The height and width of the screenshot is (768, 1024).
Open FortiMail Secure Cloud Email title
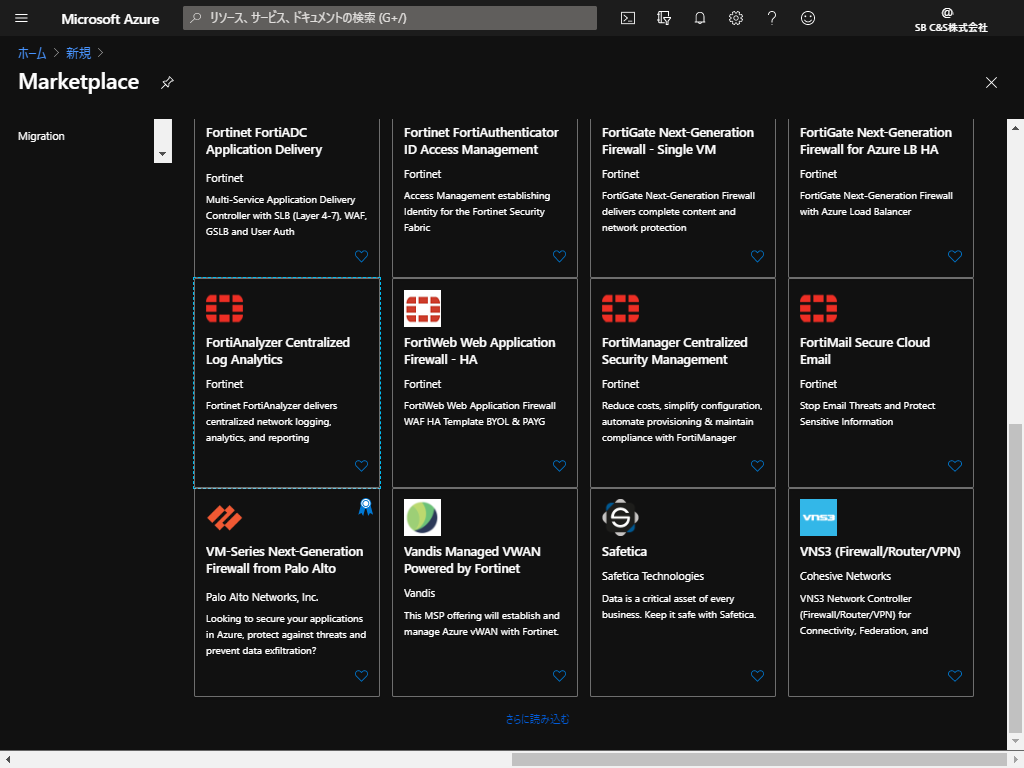pyautogui.click(x=865, y=351)
